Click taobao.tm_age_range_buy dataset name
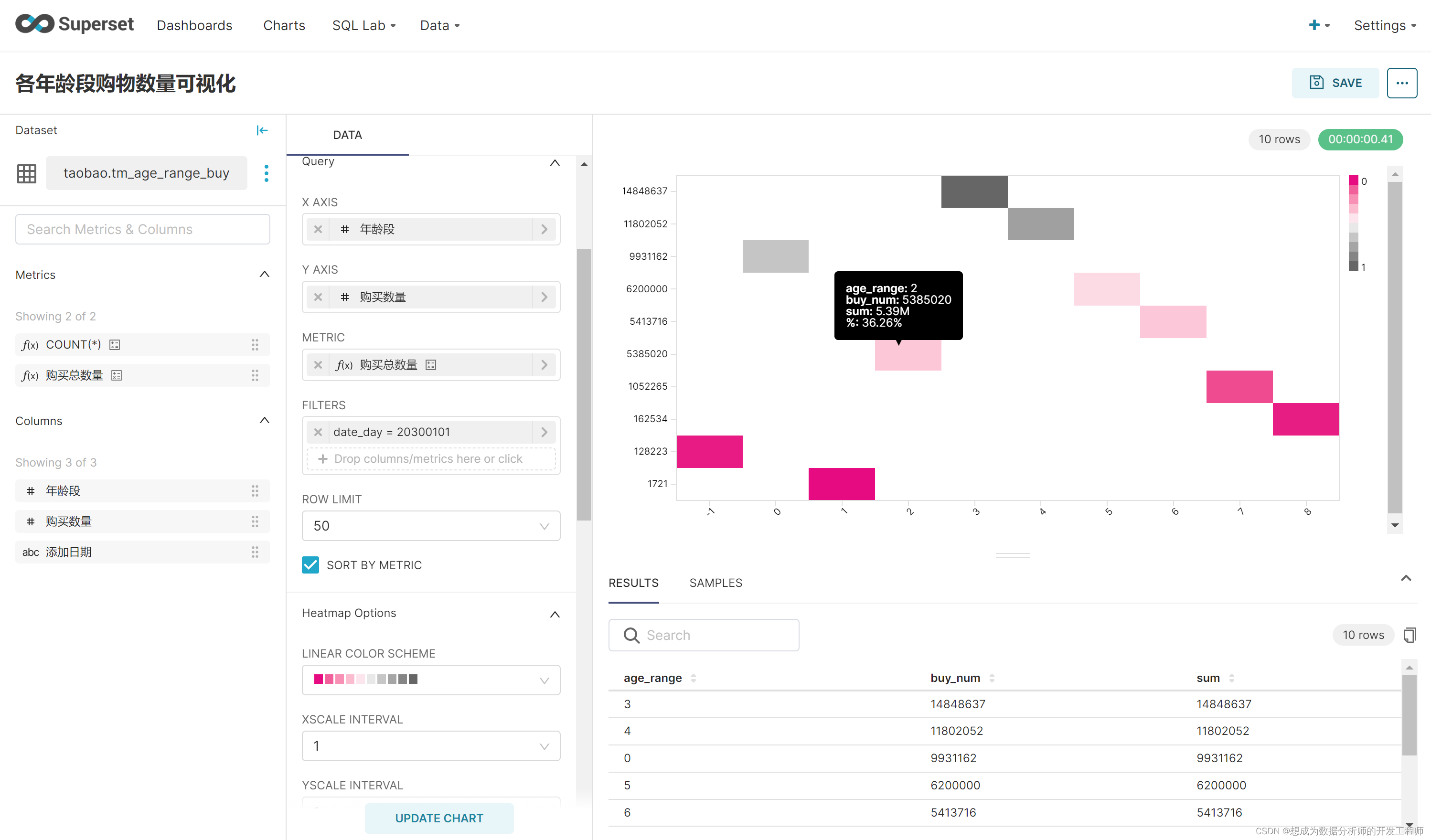Image resolution: width=1431 pixels, height=840 pixels. coord(147,173)
